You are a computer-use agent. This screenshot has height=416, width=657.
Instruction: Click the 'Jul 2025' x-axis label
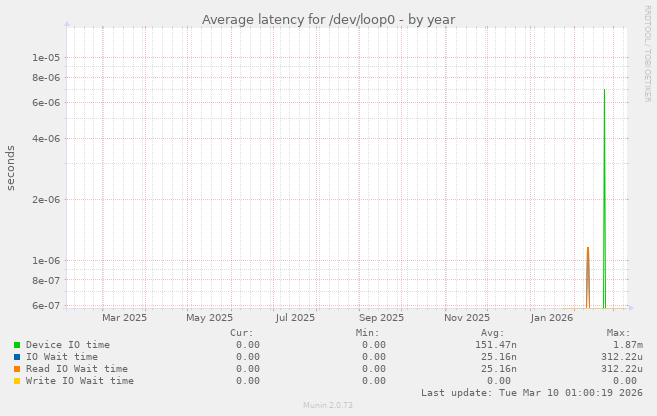pos(295,318)
